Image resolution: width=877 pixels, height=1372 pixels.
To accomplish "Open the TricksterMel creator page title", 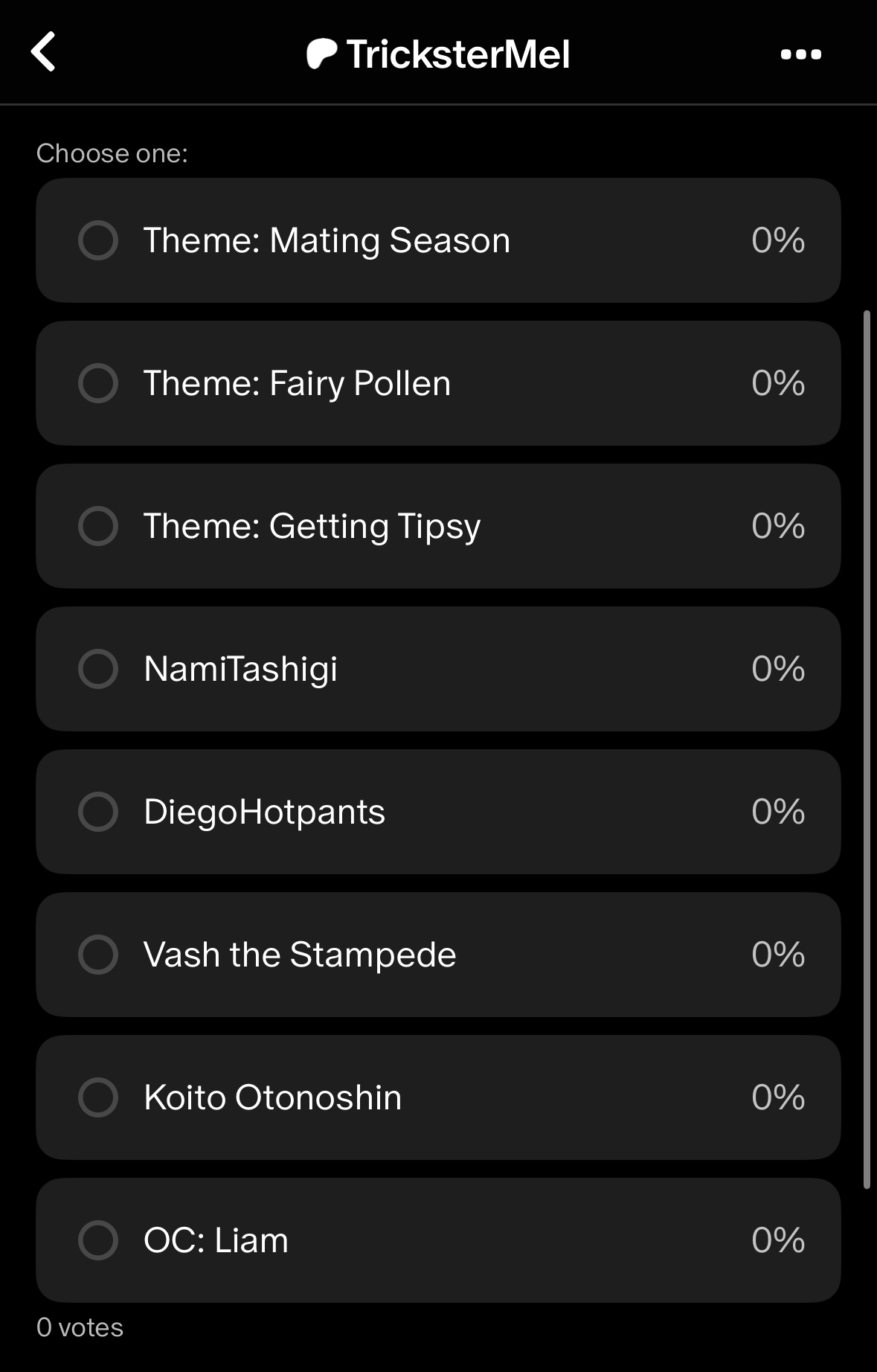I will coord(458,54).
